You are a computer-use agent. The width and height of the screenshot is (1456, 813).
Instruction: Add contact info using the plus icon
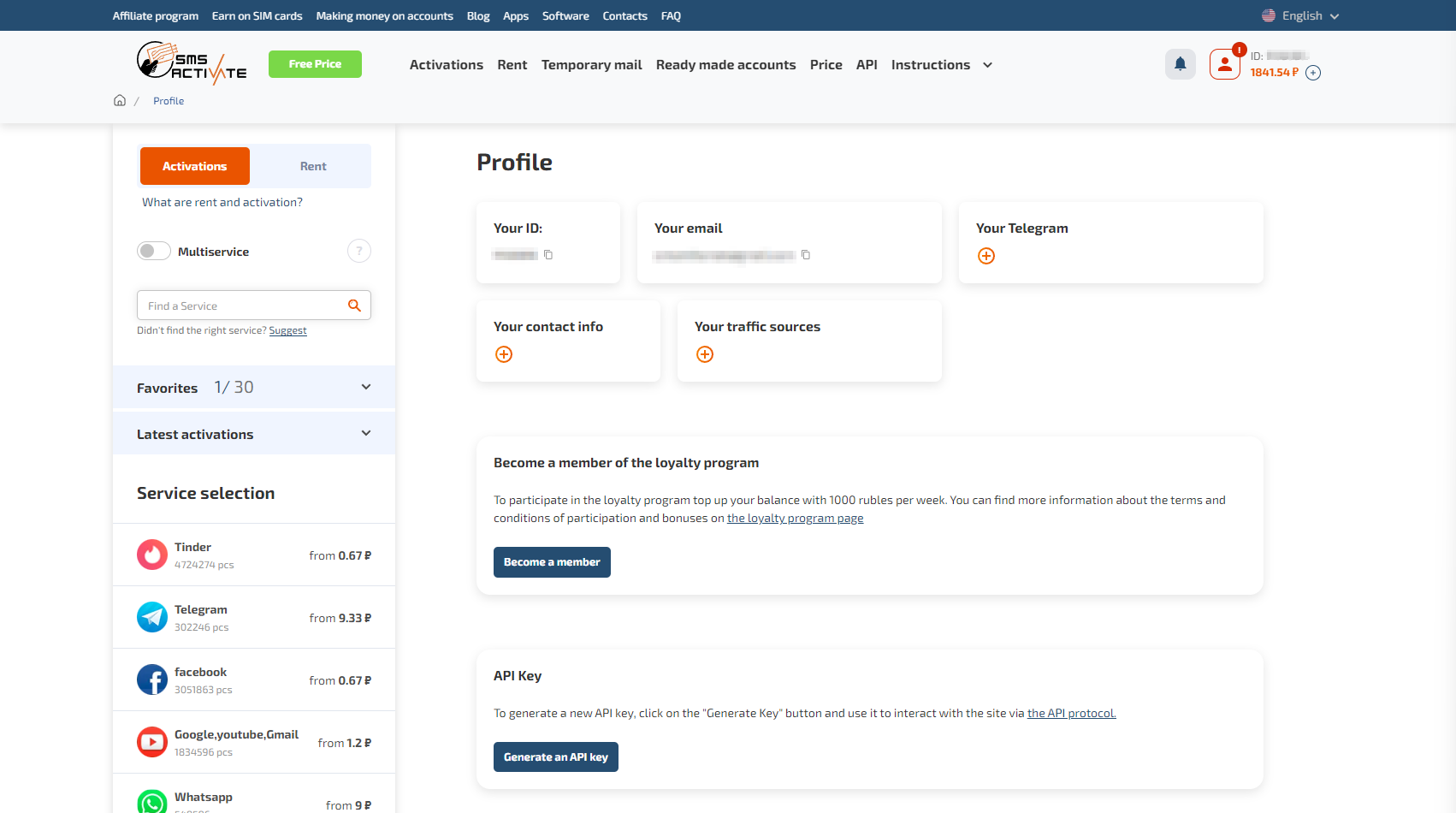pos(504,353)
